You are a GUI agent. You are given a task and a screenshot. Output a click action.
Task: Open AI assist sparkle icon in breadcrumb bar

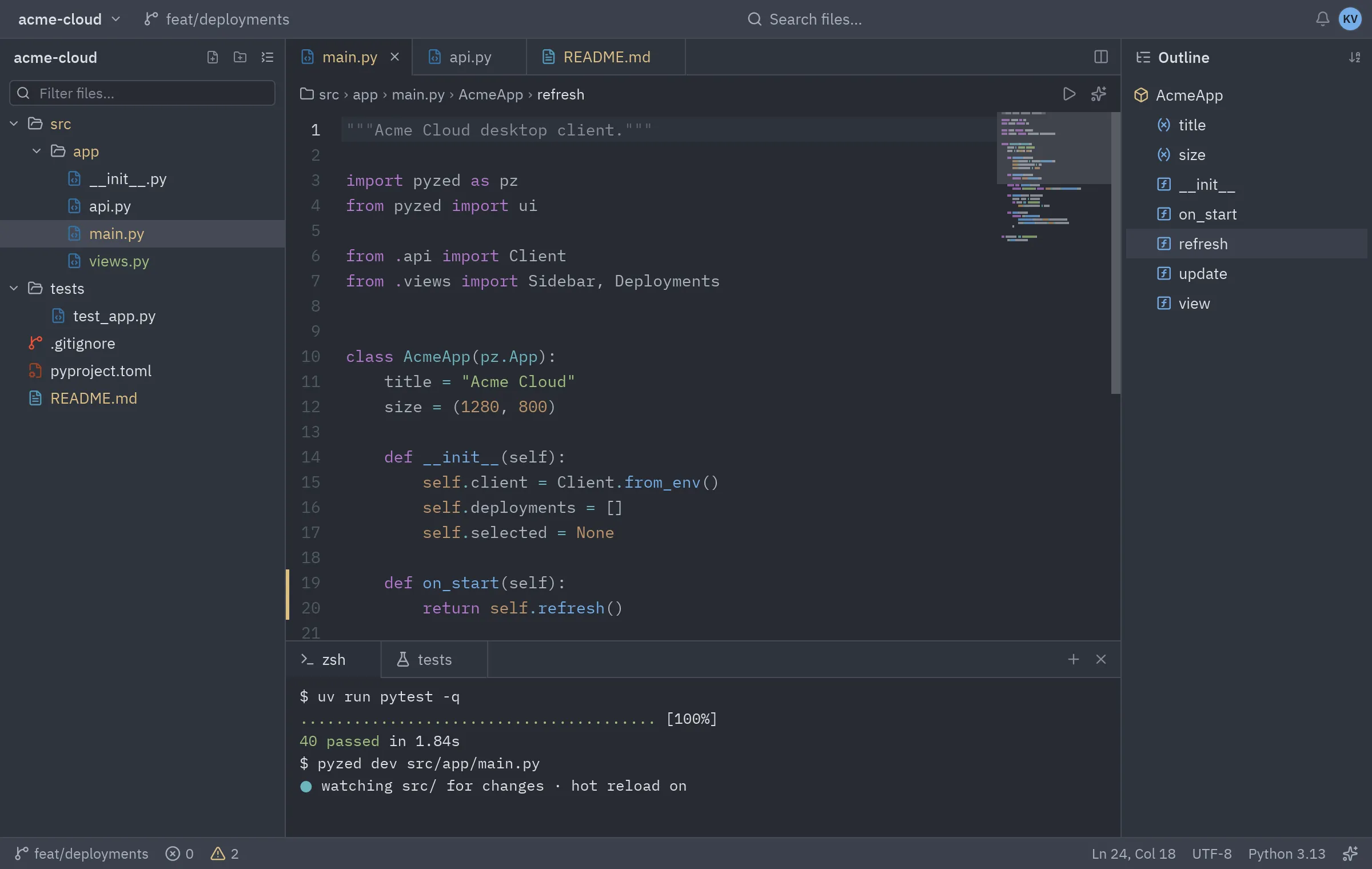pyautogui.click(x=1099, y=94)
